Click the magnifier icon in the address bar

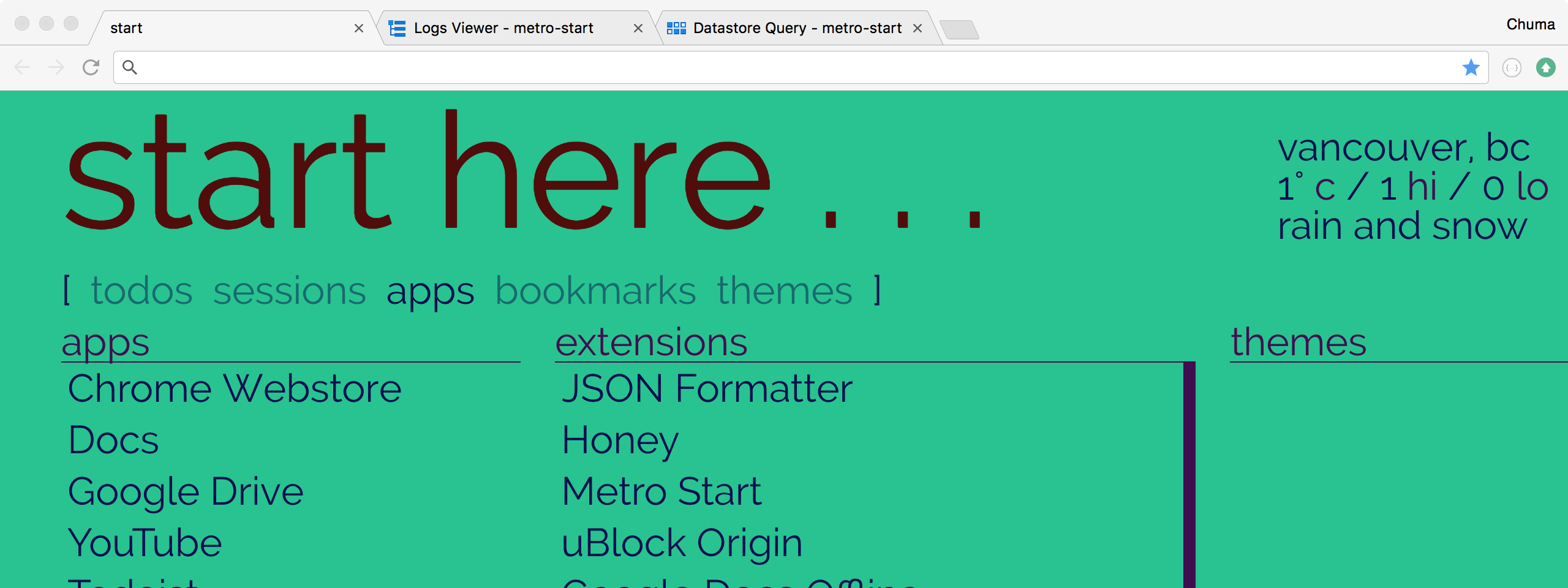point(130,67)
